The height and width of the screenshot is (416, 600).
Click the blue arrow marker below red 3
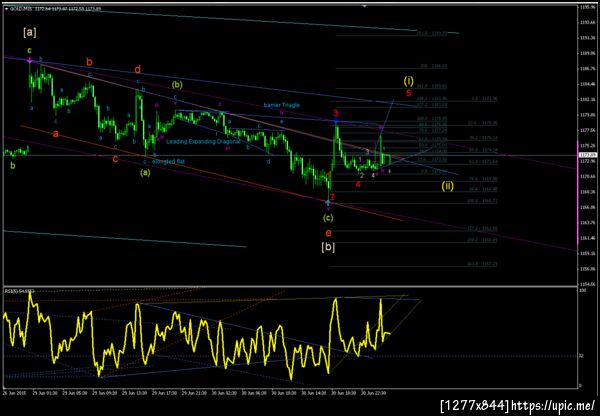pyautogui.click(x=336, y=121)
